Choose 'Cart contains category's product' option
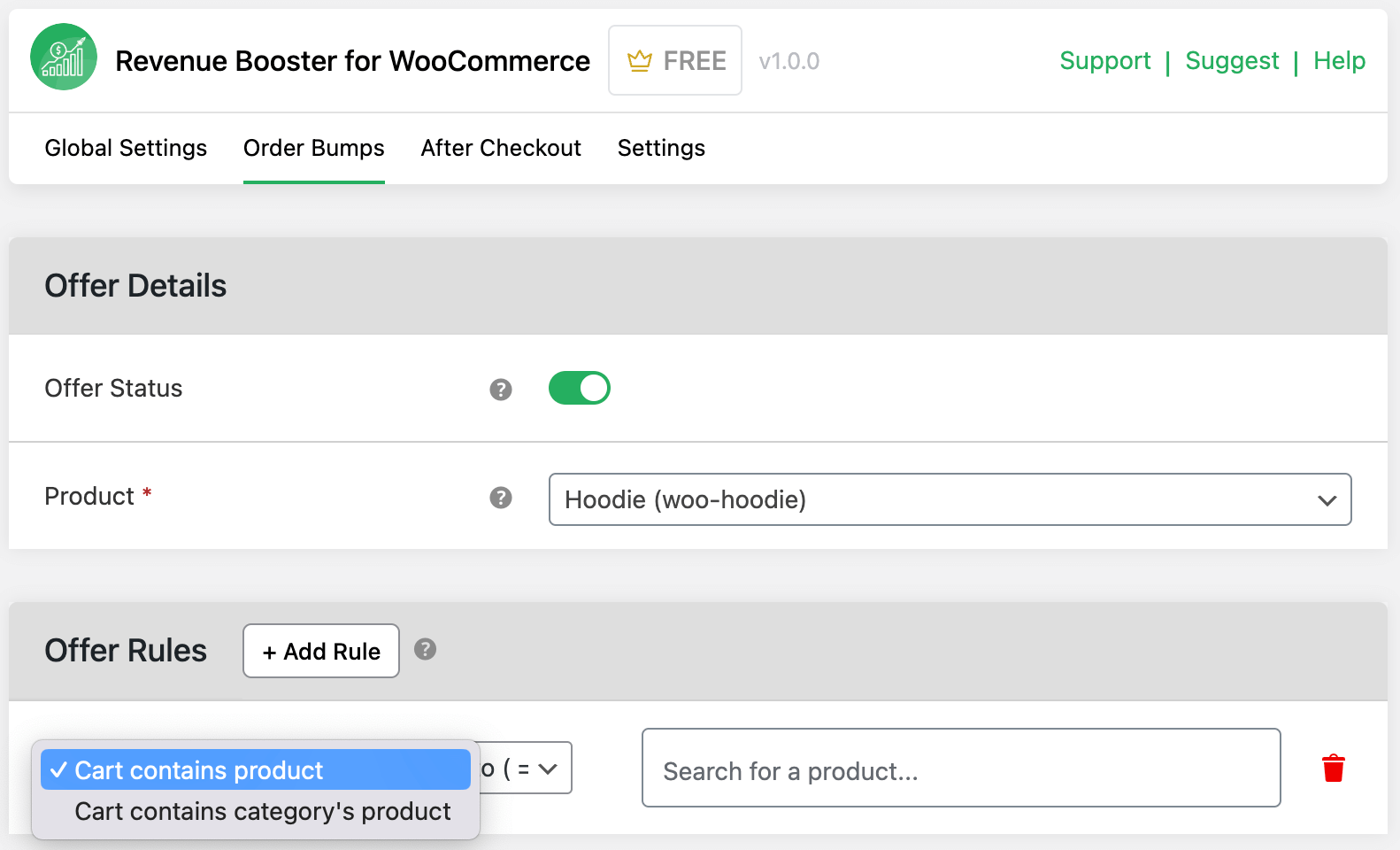Image resolution: width=1400 pixels, height=850 pixels. click(256, 811)
